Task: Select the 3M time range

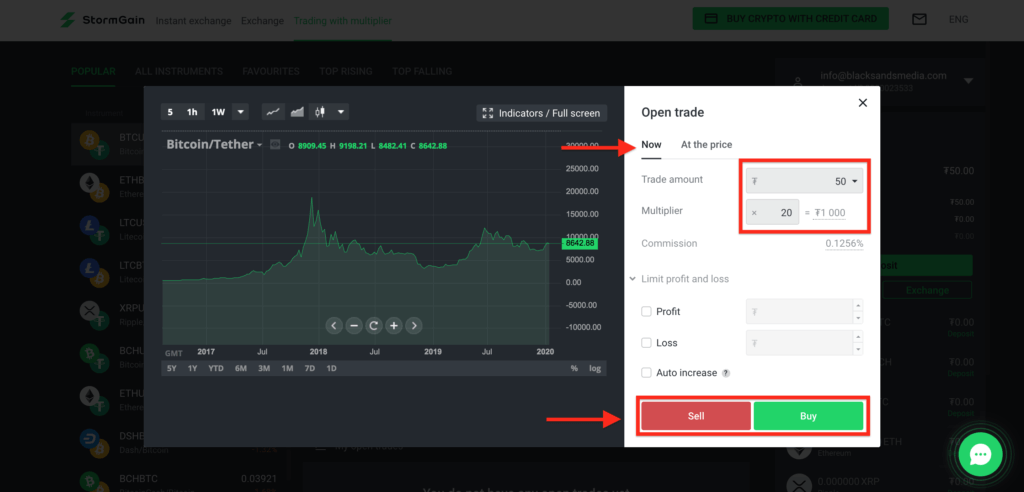Action: (264, 369)
